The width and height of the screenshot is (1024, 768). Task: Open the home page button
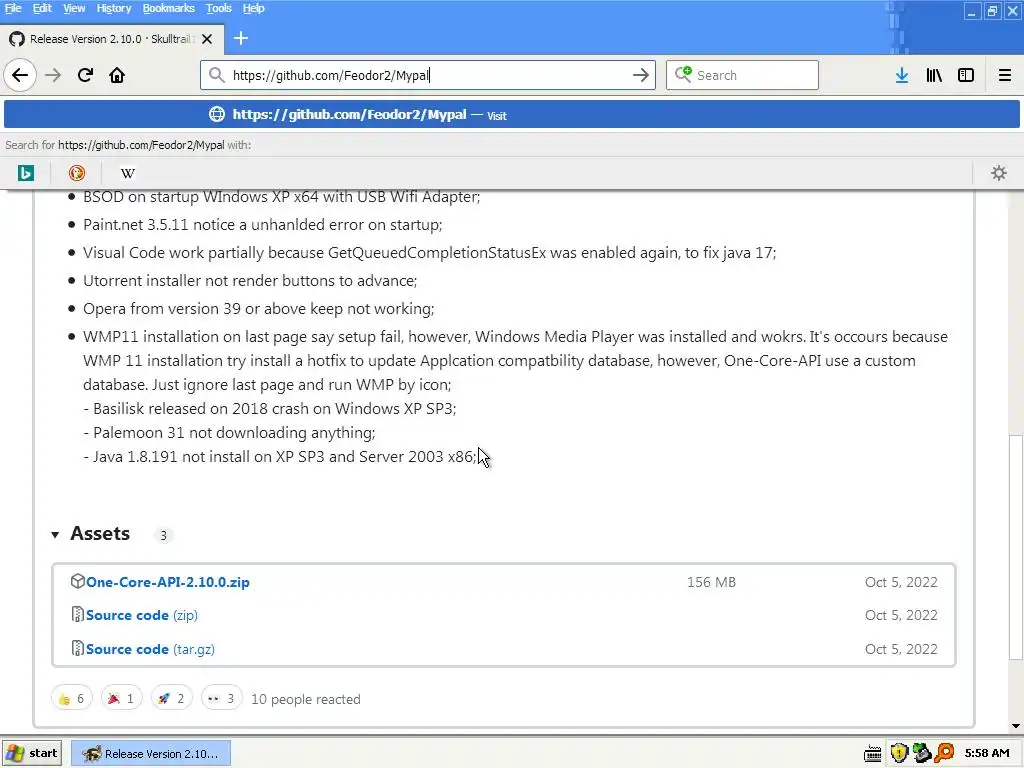pyautogui.click(x=117, y=75)
